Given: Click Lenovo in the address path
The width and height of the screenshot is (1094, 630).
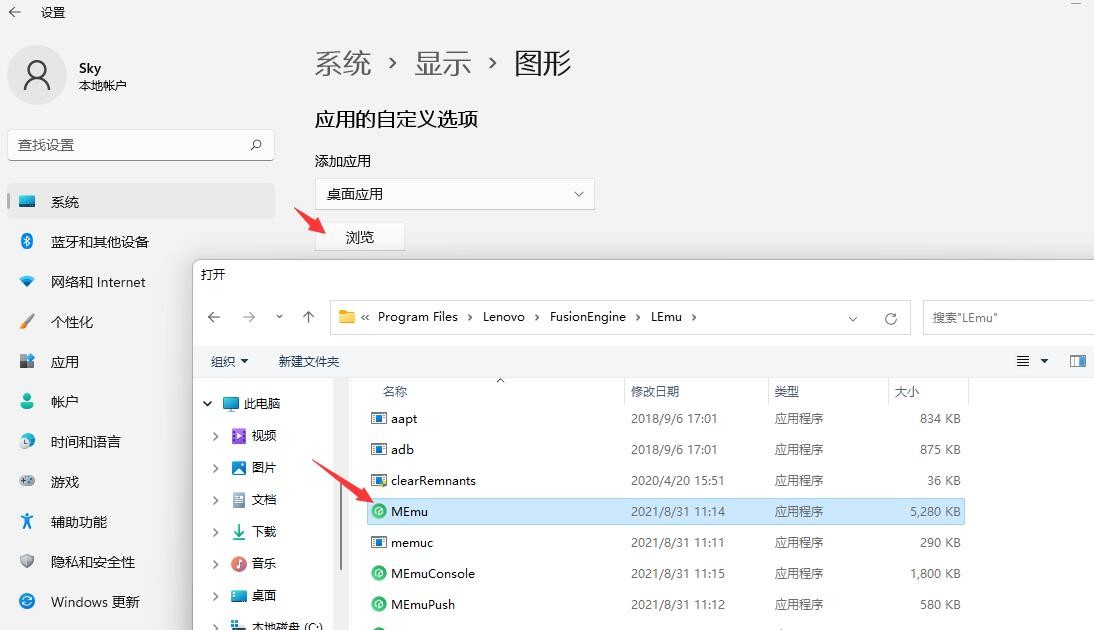Looking at the screenshot, I should 504,317.
